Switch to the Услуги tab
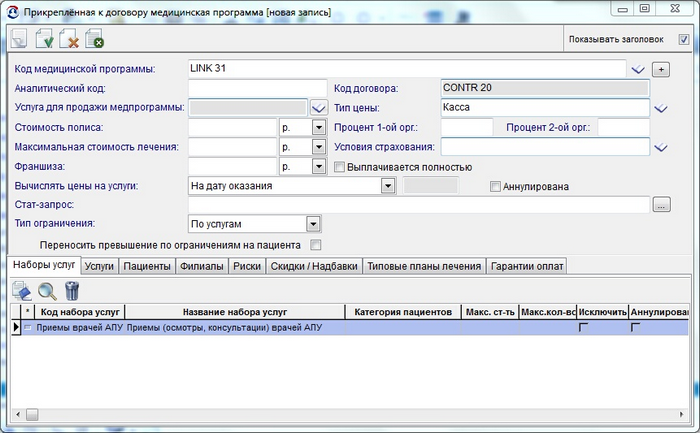 tap(99, 266)
